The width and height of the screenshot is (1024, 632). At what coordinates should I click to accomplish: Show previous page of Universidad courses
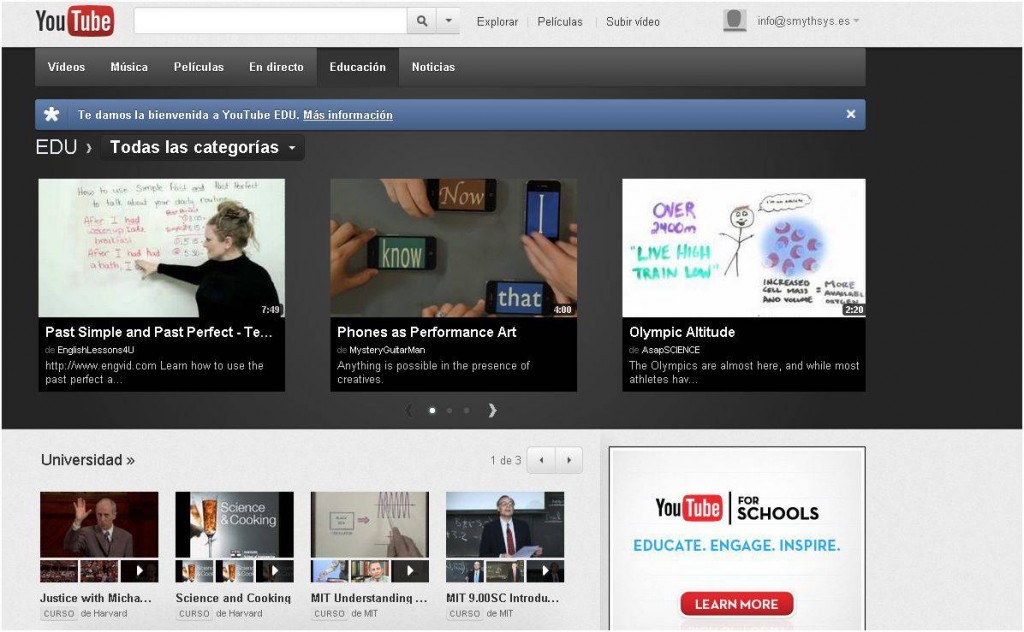pos(541,460)
